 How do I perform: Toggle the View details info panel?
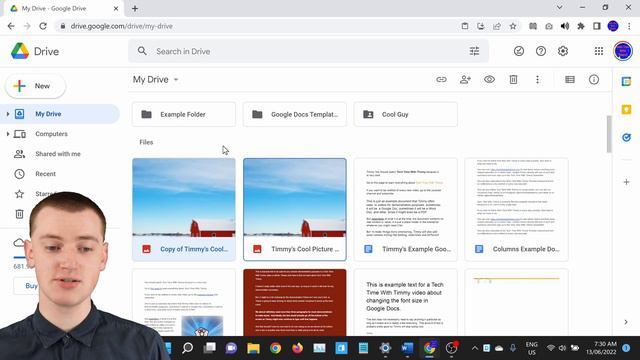point(594,80)
